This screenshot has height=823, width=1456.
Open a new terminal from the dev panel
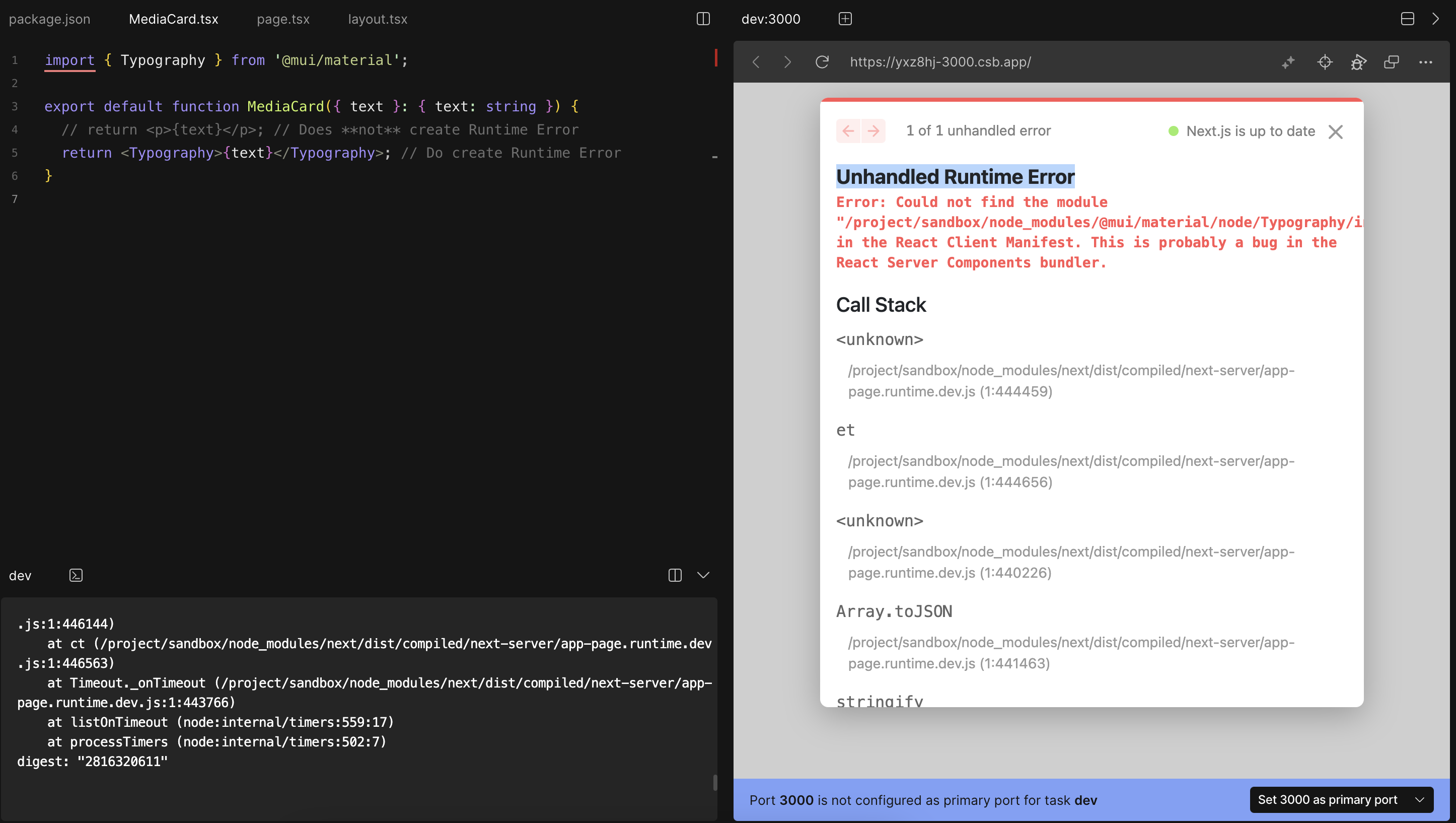76,575
